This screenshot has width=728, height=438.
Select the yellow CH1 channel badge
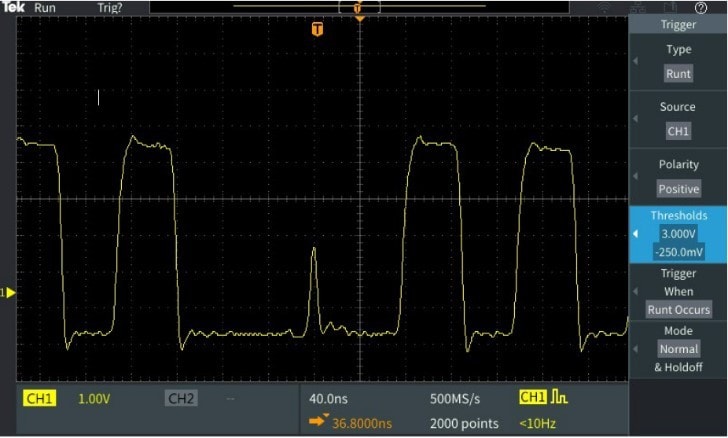(x=39, y=398)
